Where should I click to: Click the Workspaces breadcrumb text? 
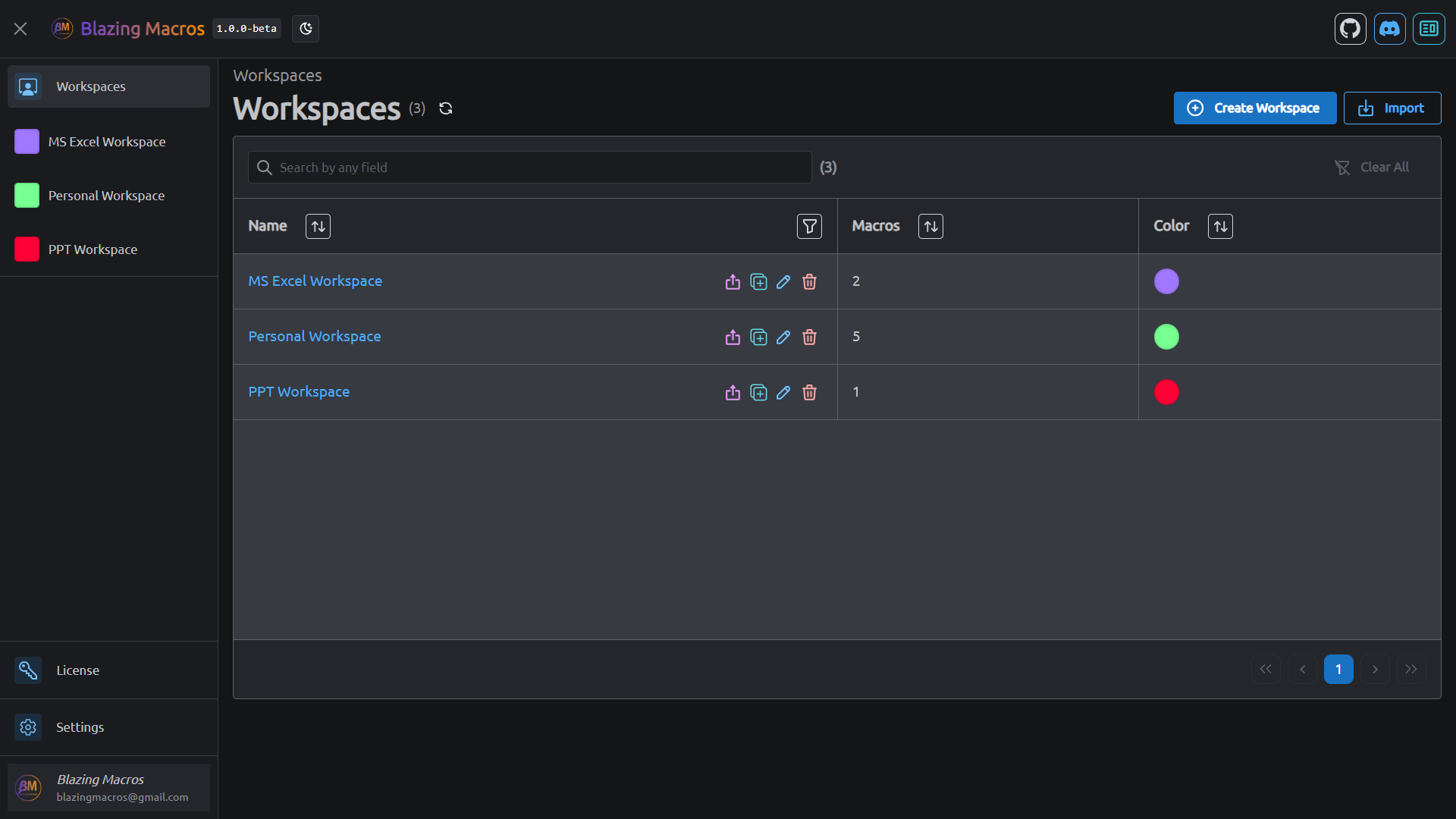click(278, 76)
